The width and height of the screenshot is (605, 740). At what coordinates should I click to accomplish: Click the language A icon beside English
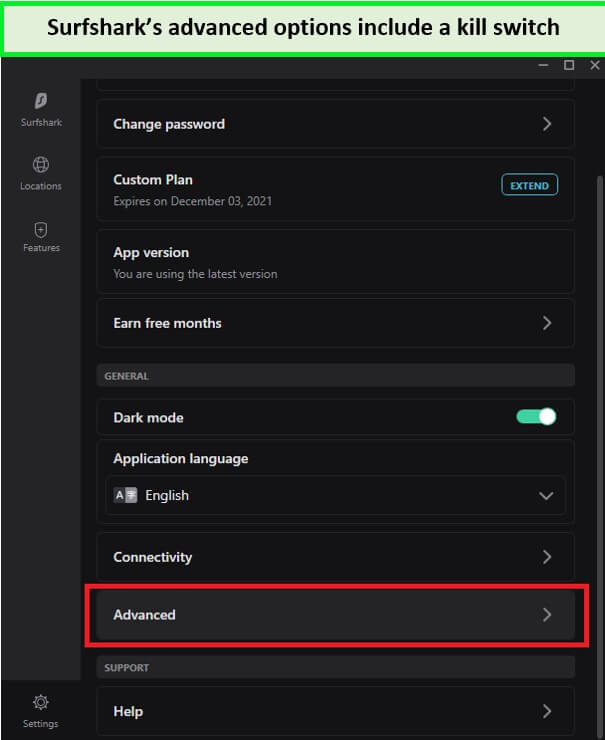[126, 495]
